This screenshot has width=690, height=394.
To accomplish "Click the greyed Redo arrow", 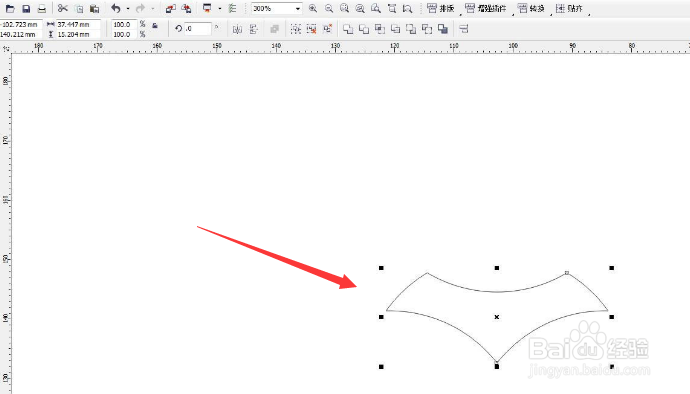I will pyautogui.click(x=140, y=8).
